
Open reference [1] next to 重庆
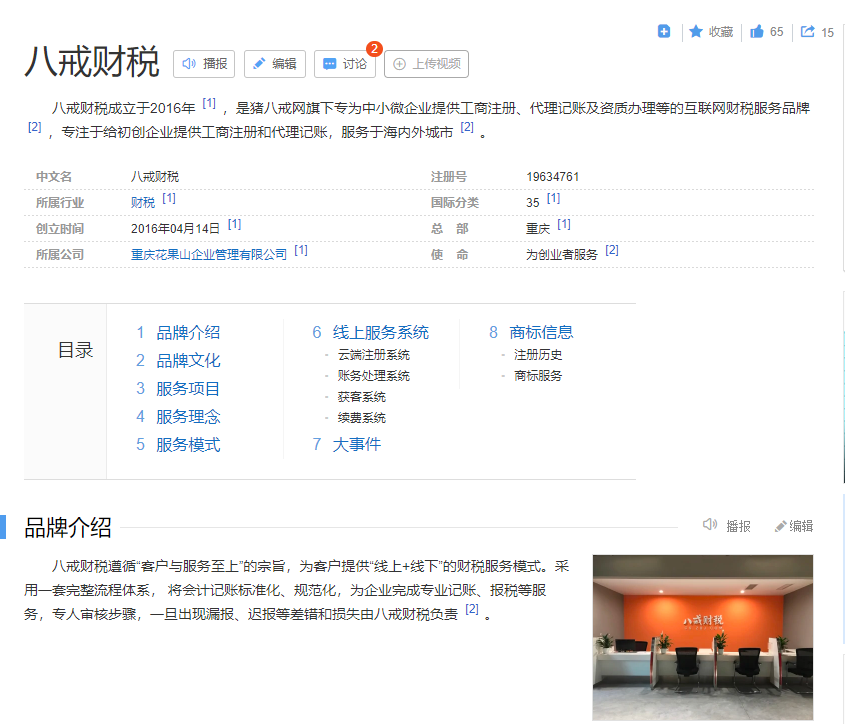click(564, 224)
